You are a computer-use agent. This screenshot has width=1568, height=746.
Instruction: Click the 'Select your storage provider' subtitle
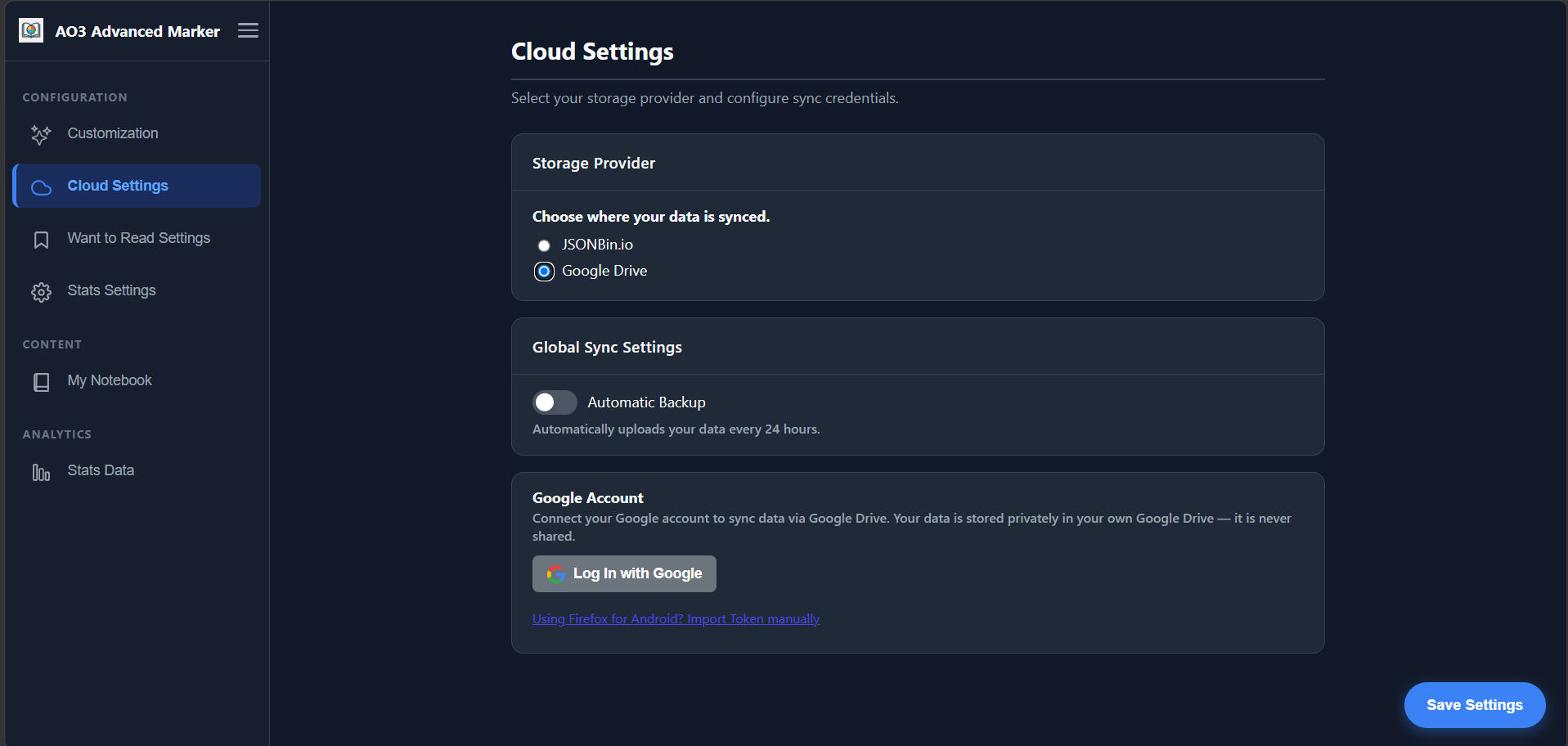coord(704,98)
